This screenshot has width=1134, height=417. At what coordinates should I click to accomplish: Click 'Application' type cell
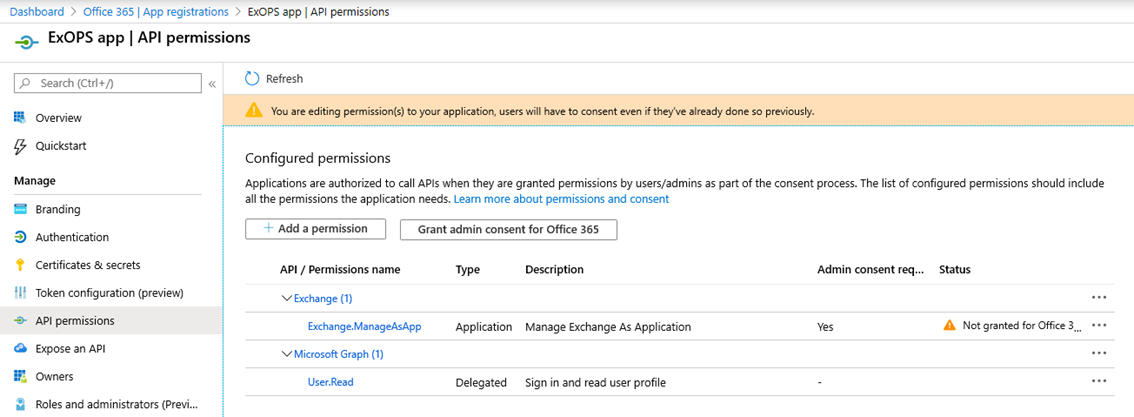point(484,327)
